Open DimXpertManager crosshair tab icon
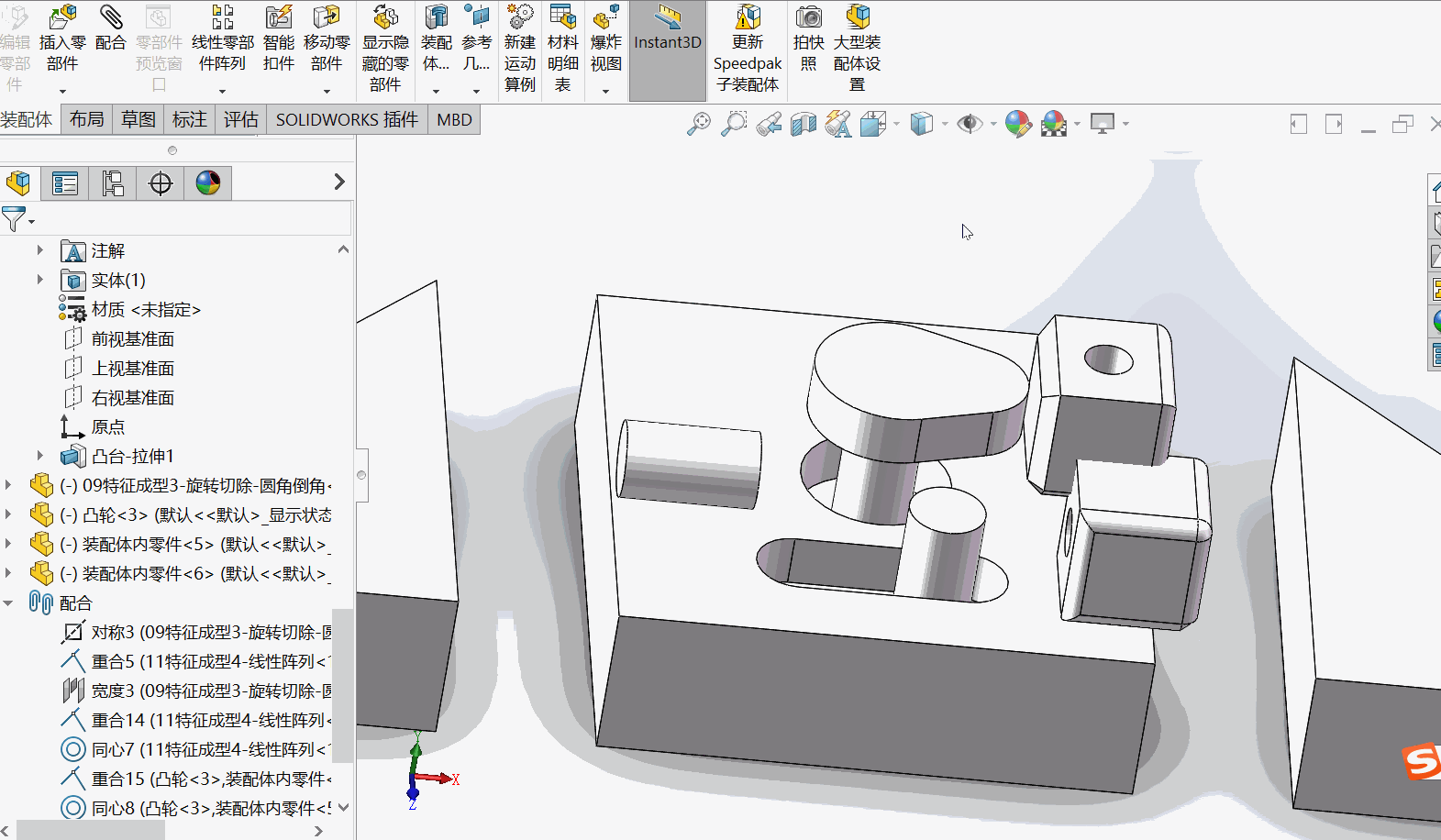Screen dimensions: 1441x840 pyautogui.click(x=161, y=183)
